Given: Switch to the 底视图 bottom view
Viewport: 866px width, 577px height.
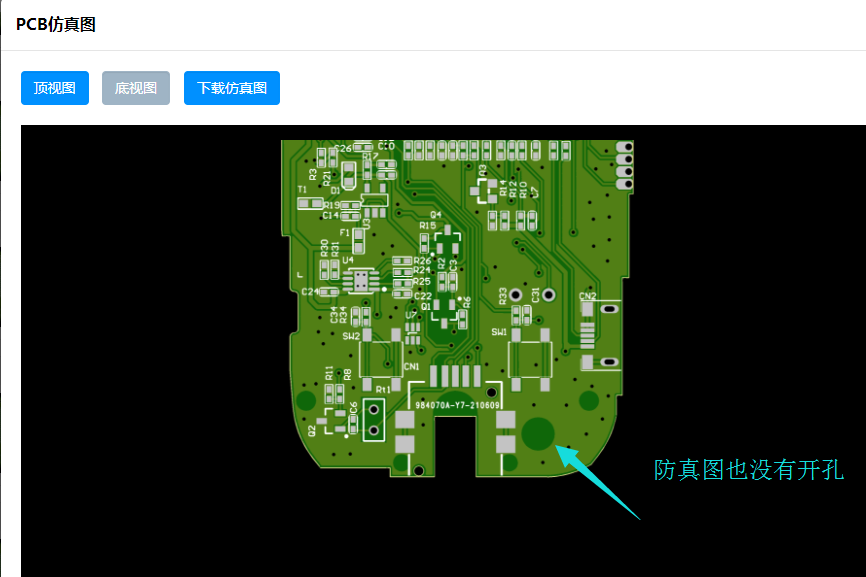Looking at the screenshot, I should tap(136, 88).
